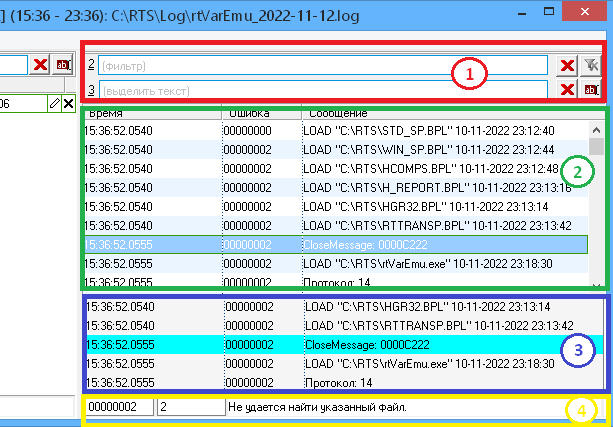The height and width of the screenshot is (427, 613).
Task: Select the row loading WIN_SP.BPL
Action: pos(336,150)
